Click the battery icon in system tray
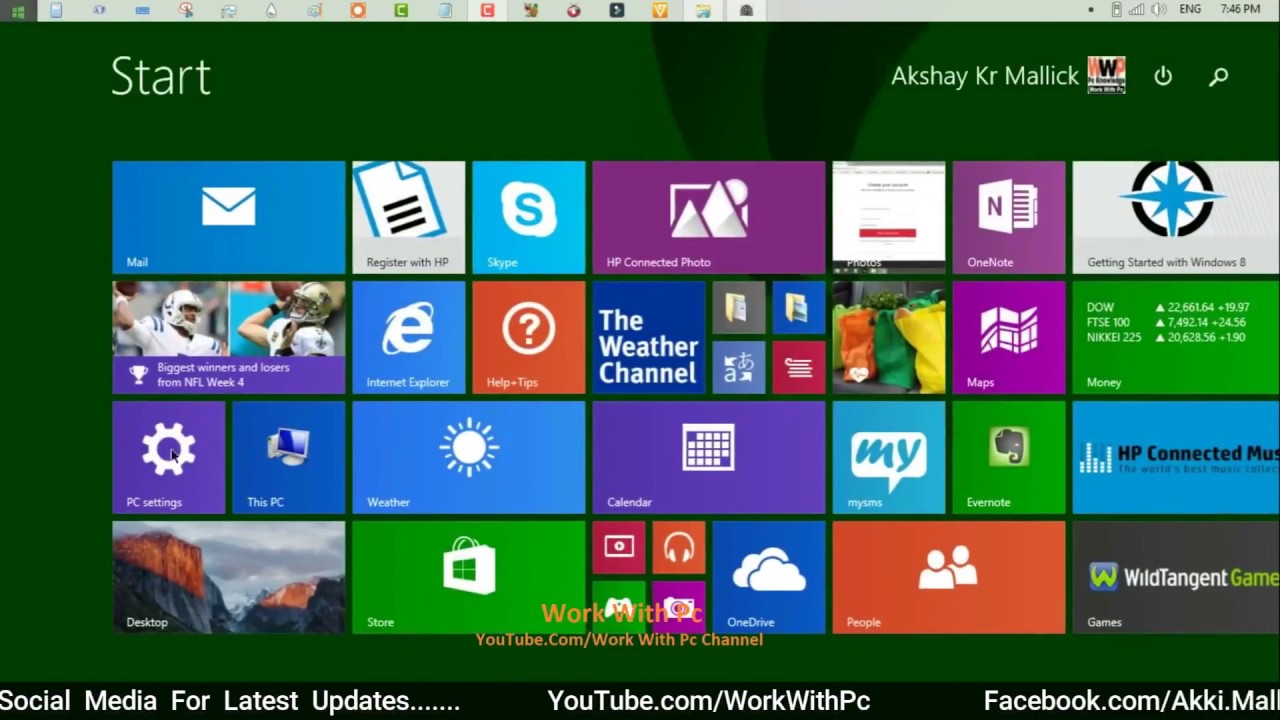1280x720 pixels. click(x=1117, y=9)
